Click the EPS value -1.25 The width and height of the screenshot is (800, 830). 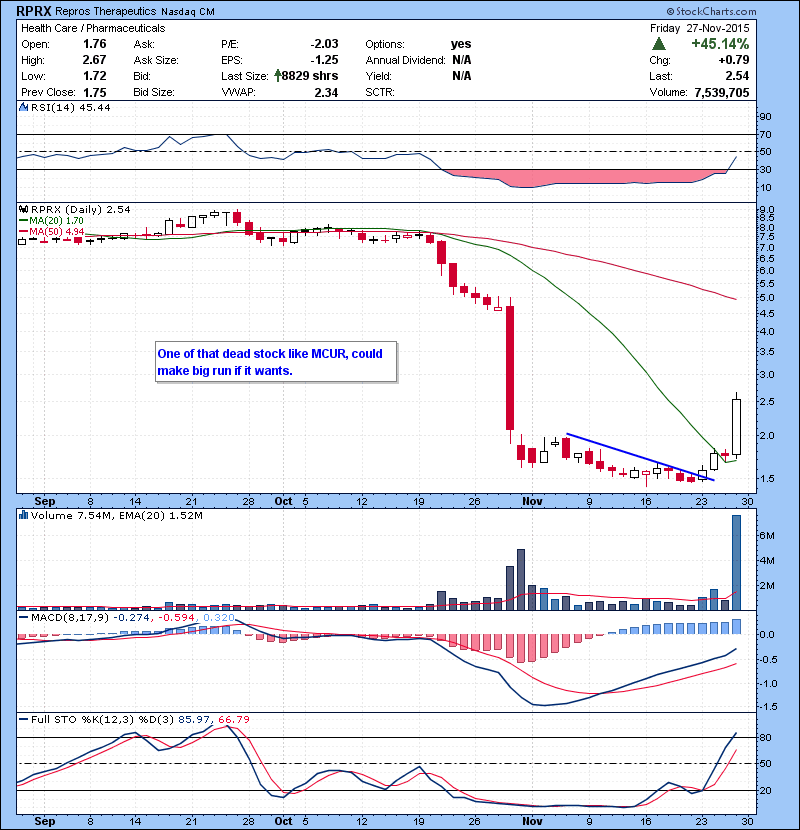pos(324,60)
